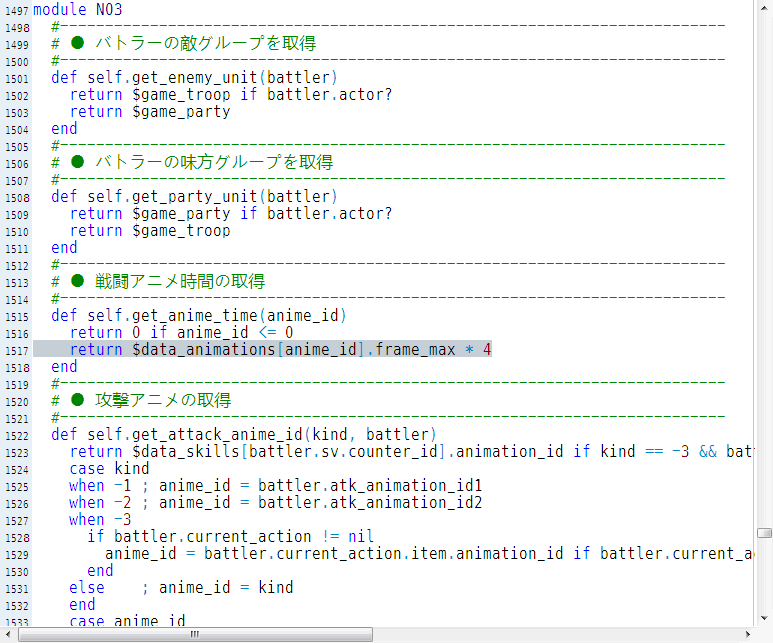Click the vertical scrollbar down arrow
The image size is (773, 643).
764,618
